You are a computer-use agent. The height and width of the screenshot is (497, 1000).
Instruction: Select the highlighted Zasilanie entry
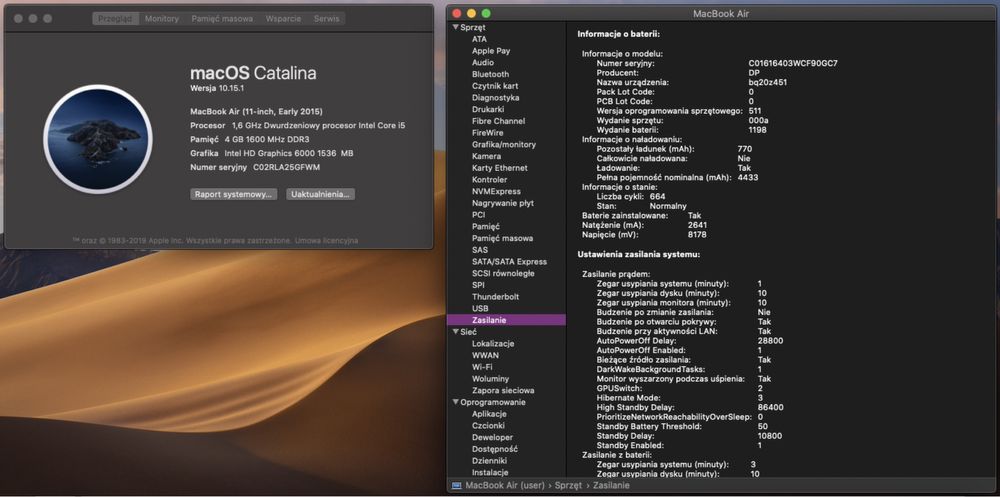click(506, 320)
